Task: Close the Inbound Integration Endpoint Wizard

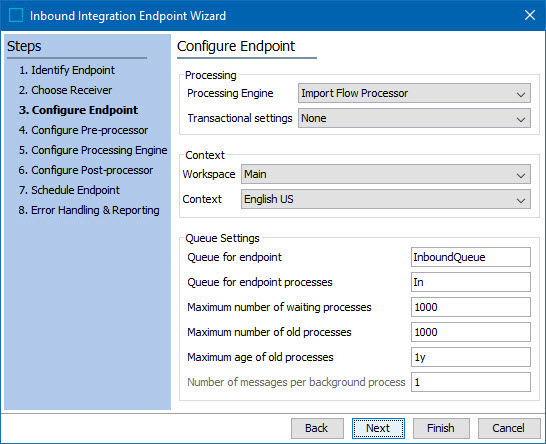Action: tap(530, 15)
